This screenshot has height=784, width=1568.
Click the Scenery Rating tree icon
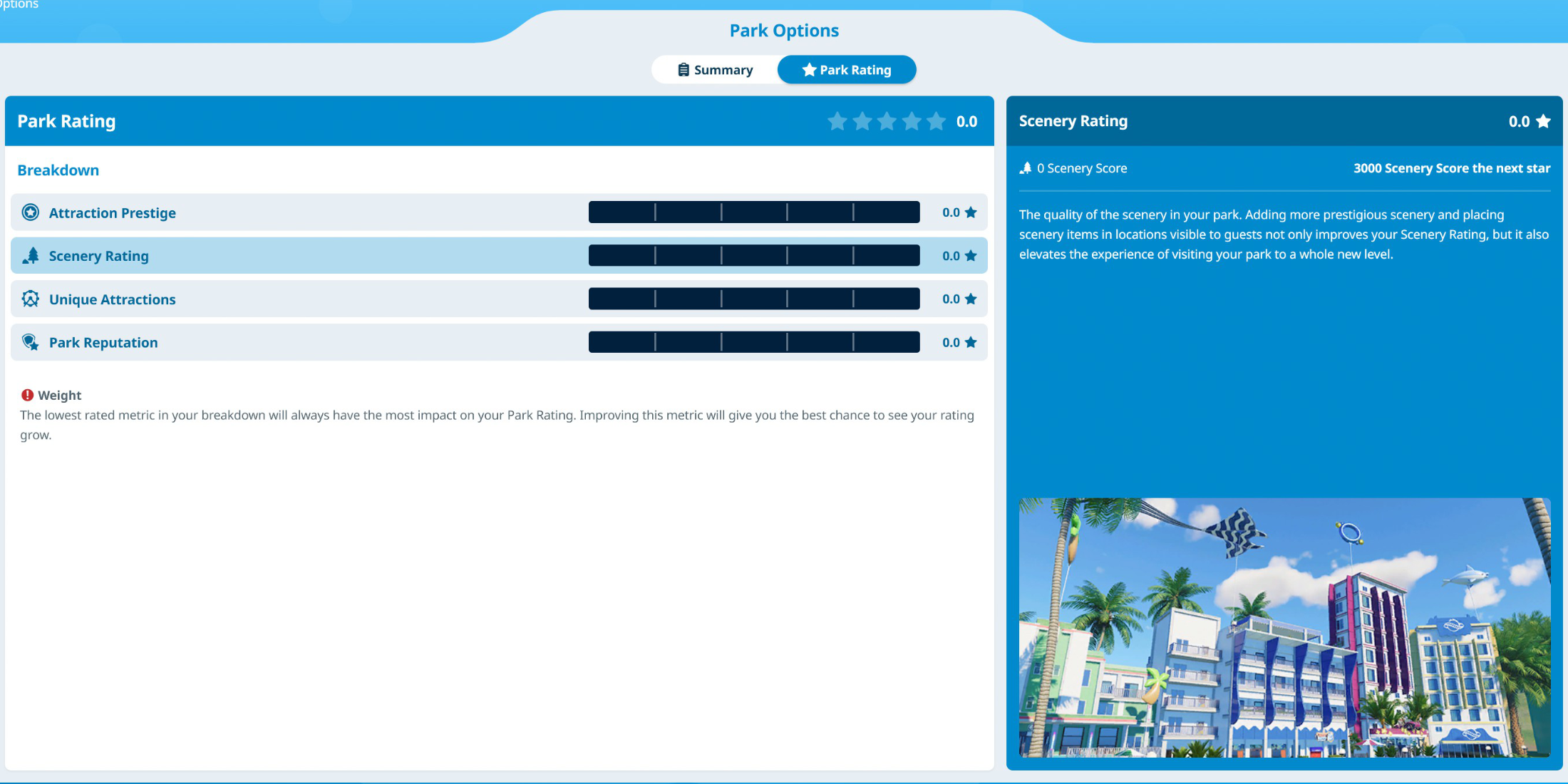coord(30,255)
